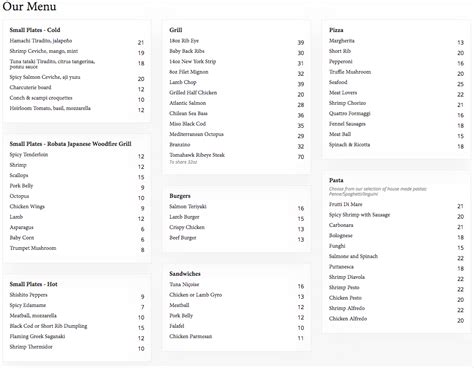Select the Chicken Alfredo pasta item
This screenshot has height=368, width=474.
point(348,319)
